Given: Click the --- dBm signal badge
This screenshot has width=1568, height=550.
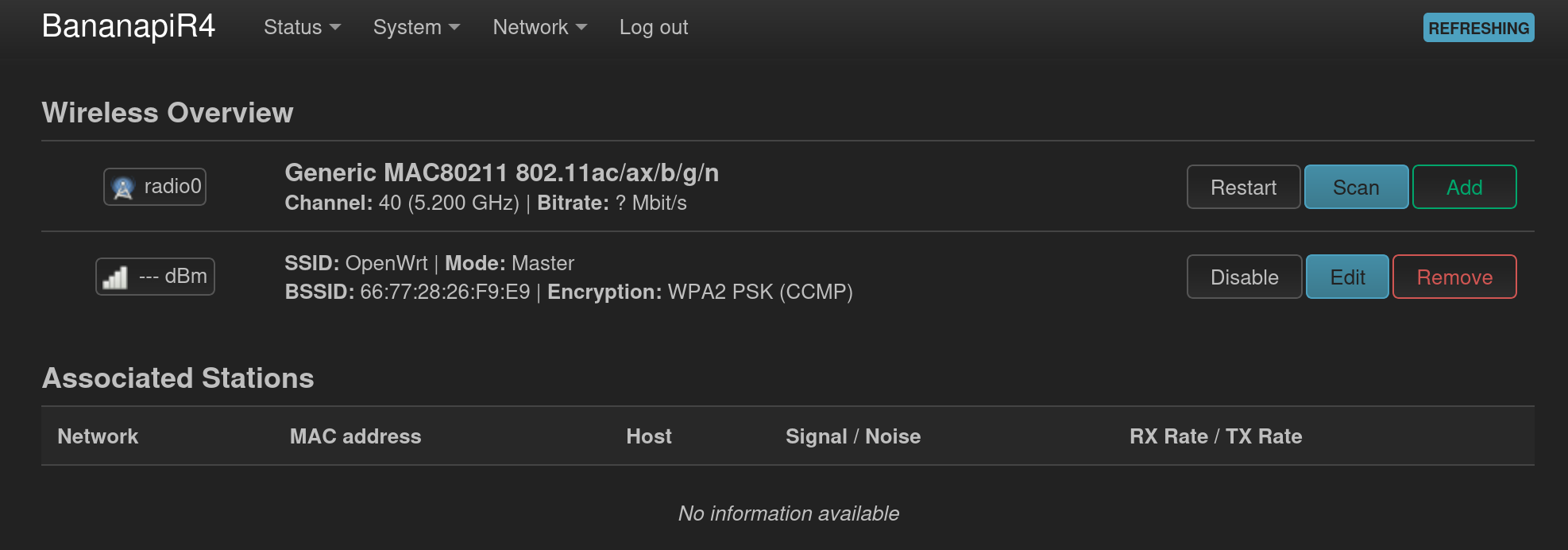Looking at the screenshot, I should [x=155, y=277].
